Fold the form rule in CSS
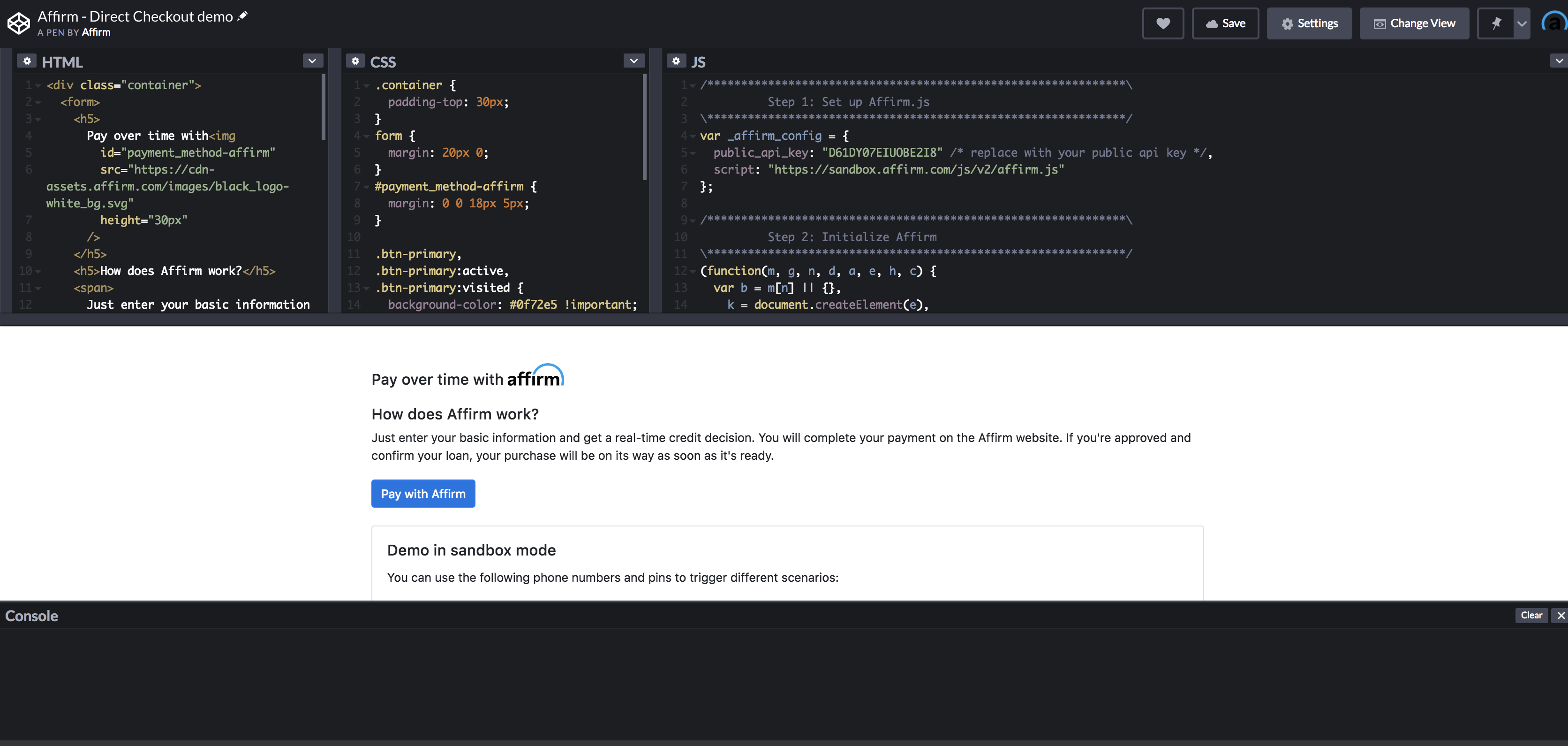The image size is (1568, 746). click(x=366, y=136)
